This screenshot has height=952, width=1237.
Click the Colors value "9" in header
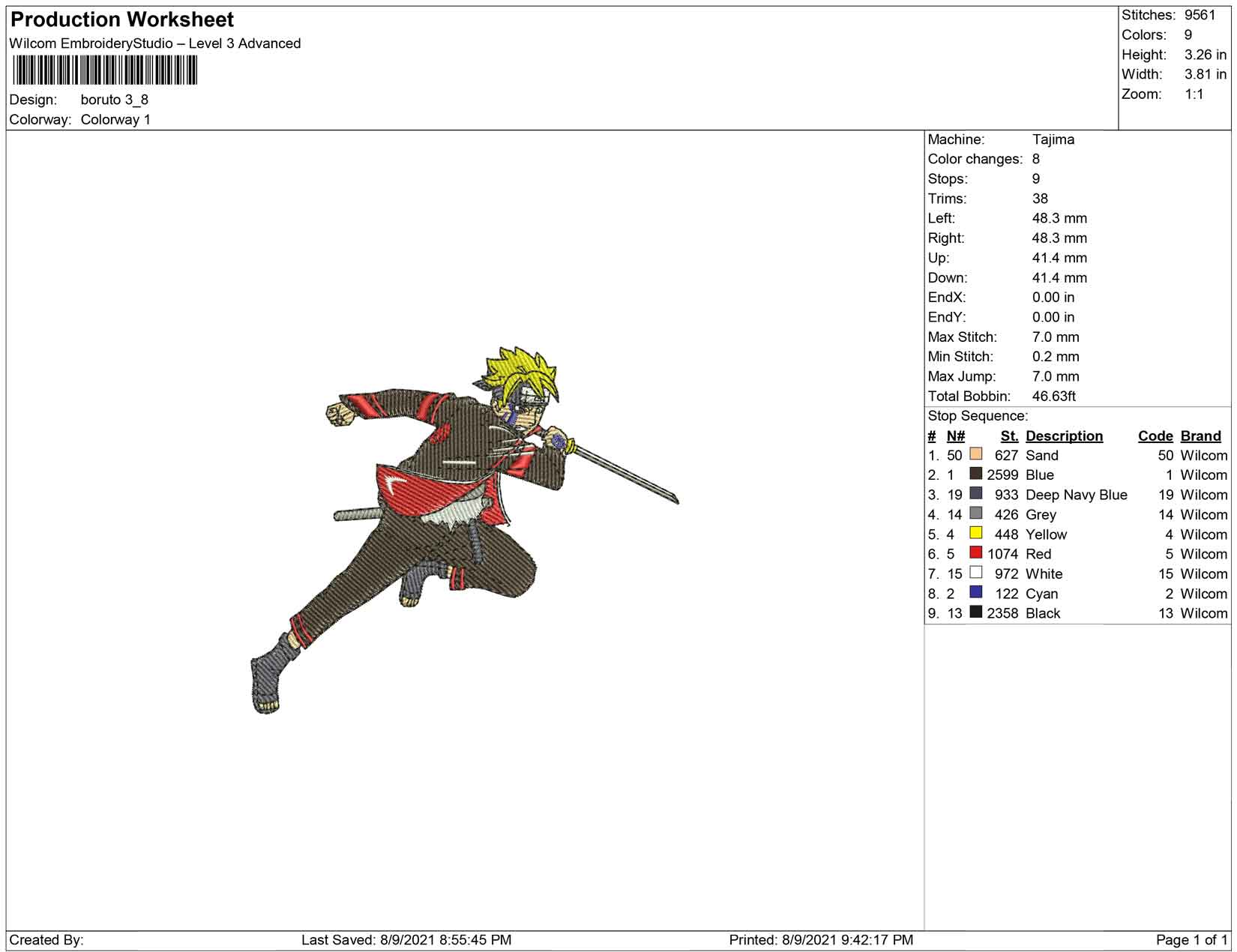click(1188, 35)
